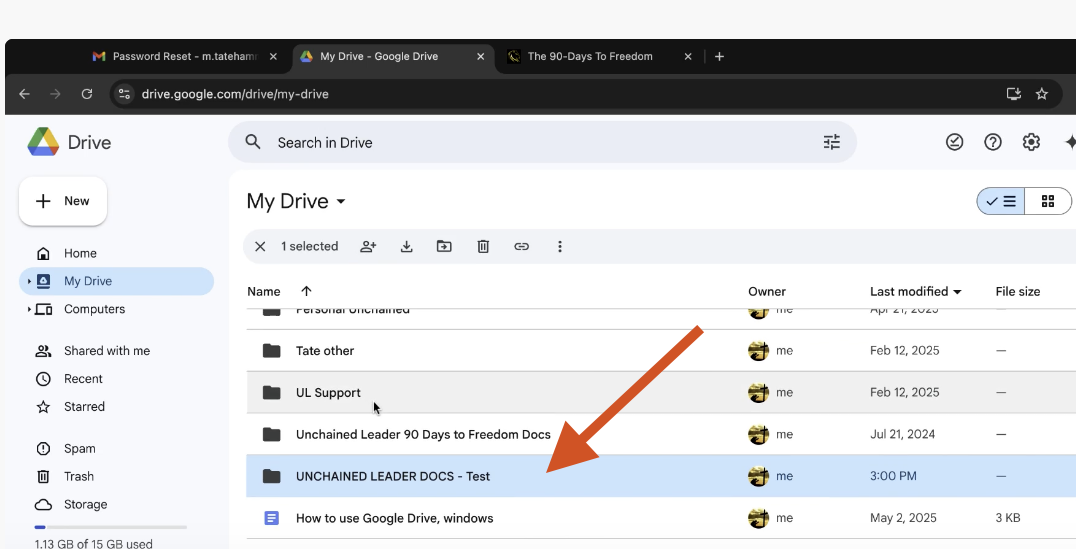1076x549 pixels.
Task: Copy link icon in selection toolbar
Action: 522,246
